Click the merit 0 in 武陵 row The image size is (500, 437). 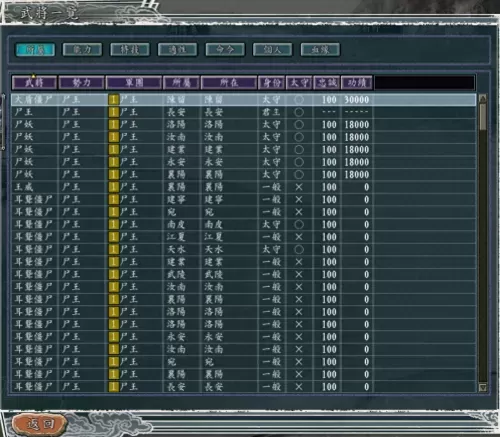(x=366, y=275)
